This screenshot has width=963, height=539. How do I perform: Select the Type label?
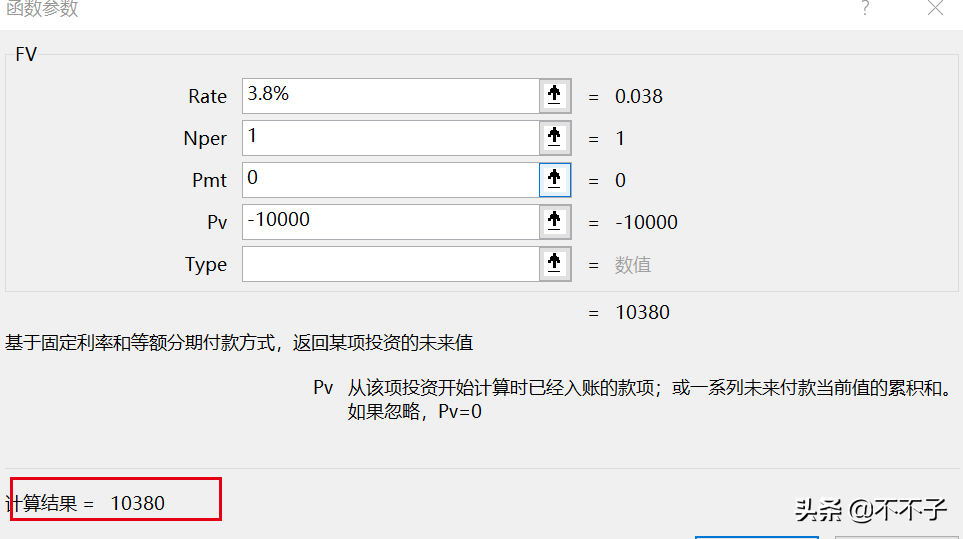pyautogui.click(x=206, y=265)
